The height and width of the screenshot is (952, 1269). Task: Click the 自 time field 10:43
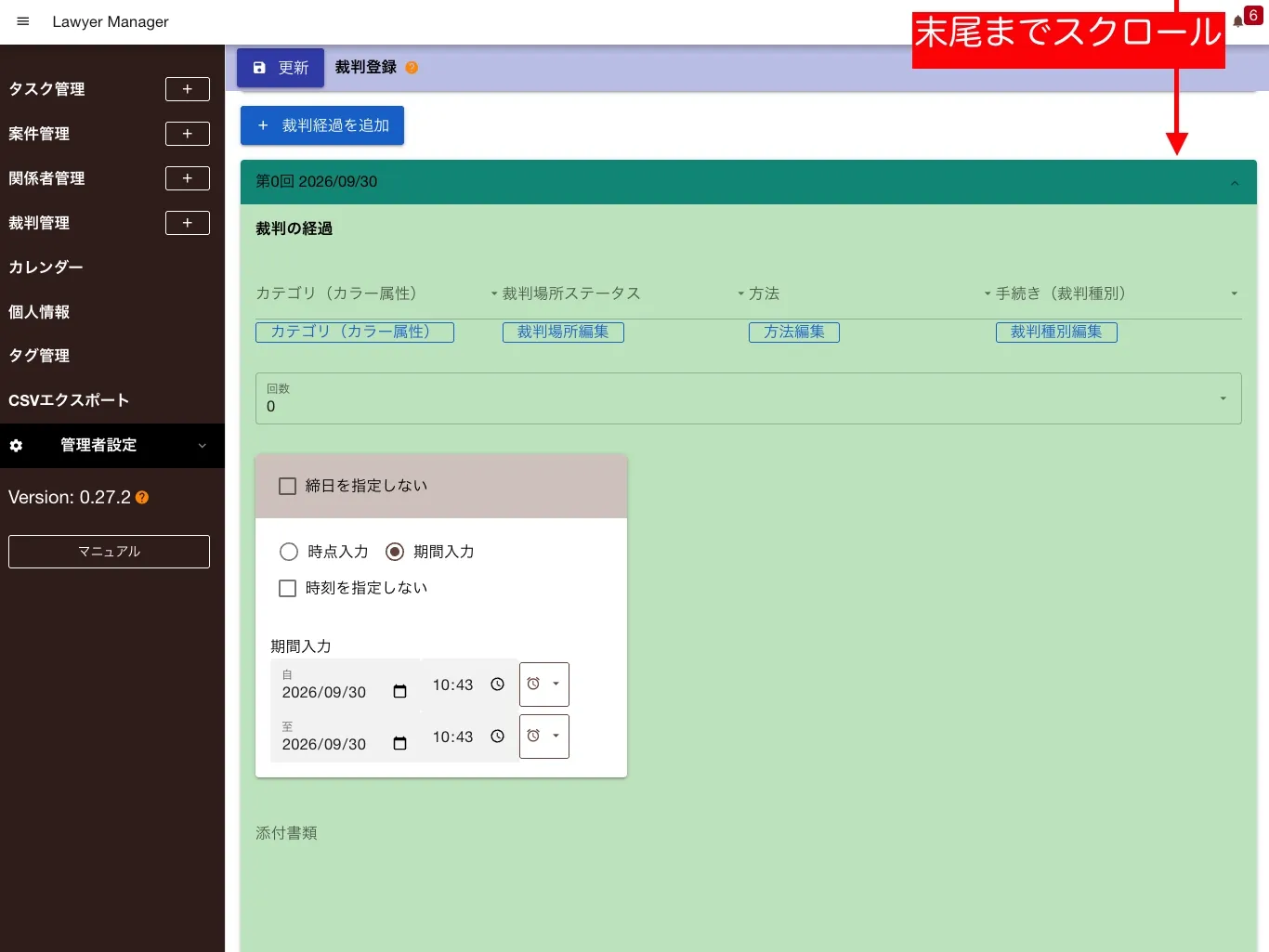click(469, 685)
